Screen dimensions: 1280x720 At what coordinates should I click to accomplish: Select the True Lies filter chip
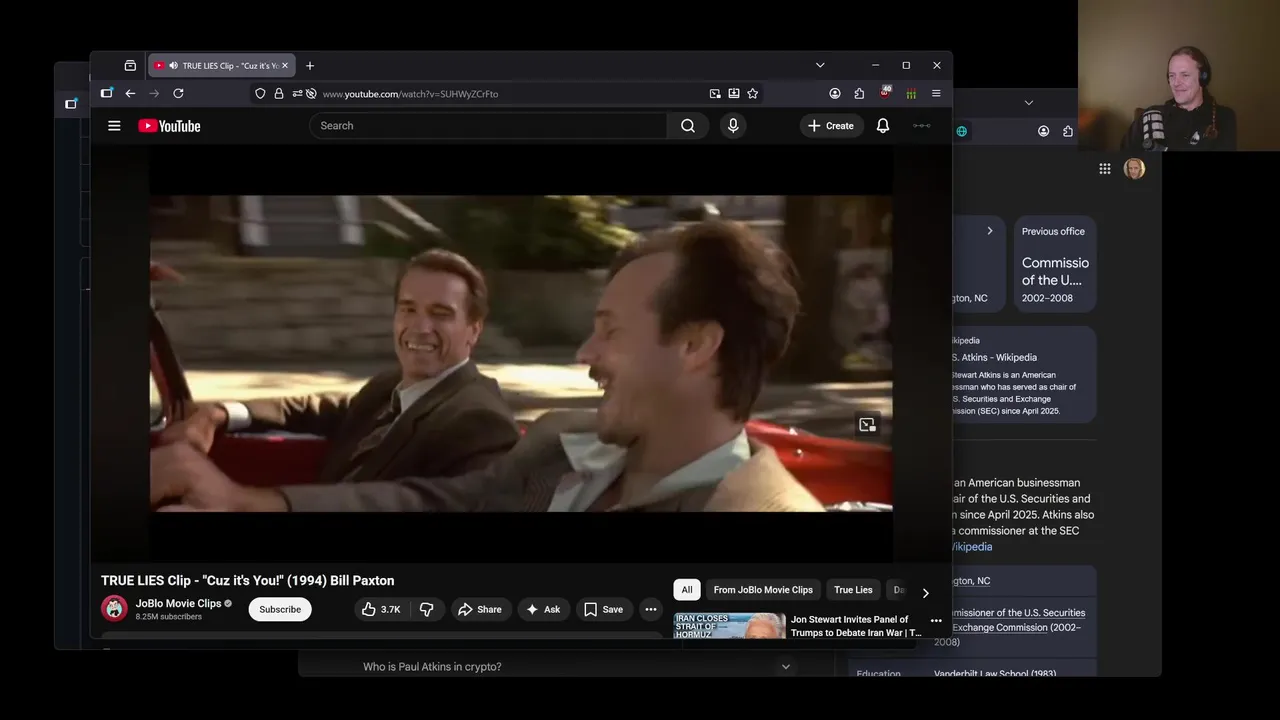853,590
